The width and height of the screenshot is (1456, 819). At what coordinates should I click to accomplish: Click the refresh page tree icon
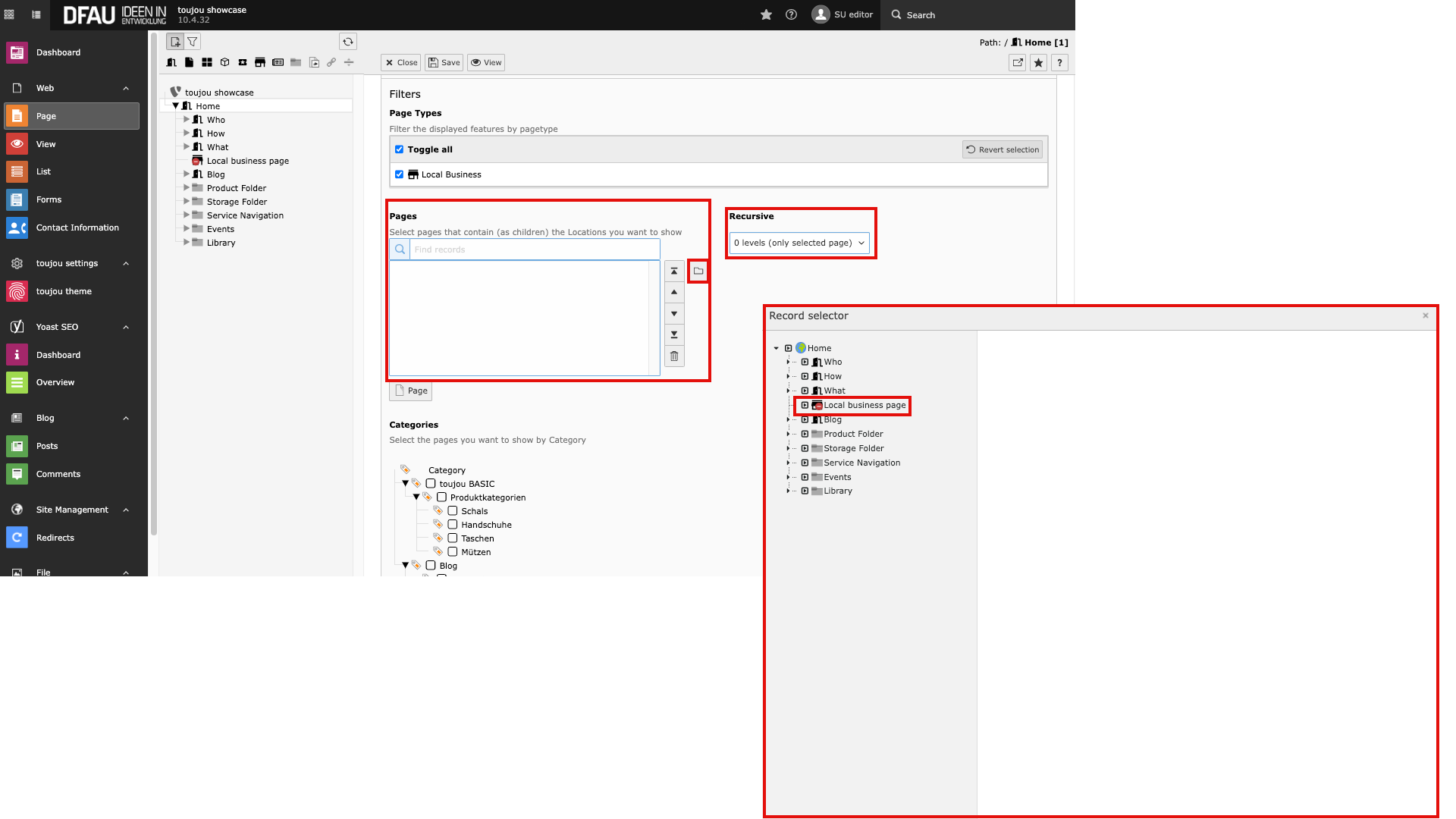point(348,42)
